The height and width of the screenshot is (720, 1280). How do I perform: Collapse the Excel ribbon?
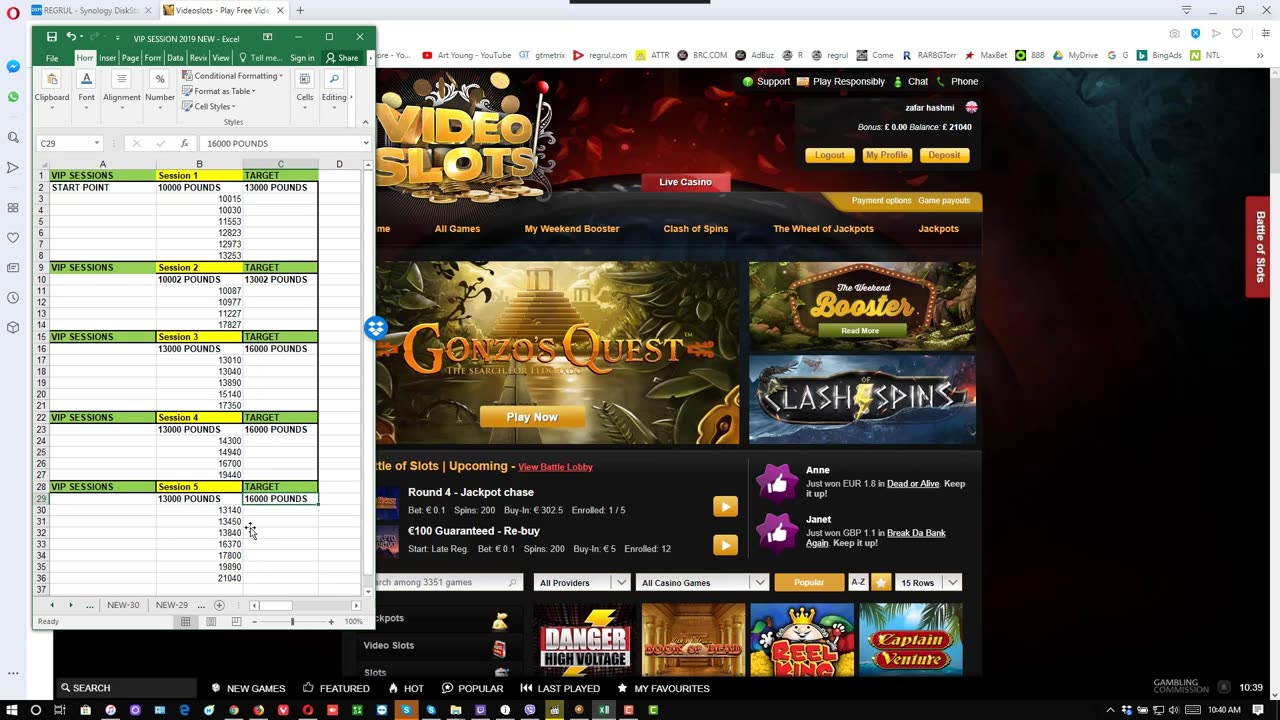coord(365,122)
